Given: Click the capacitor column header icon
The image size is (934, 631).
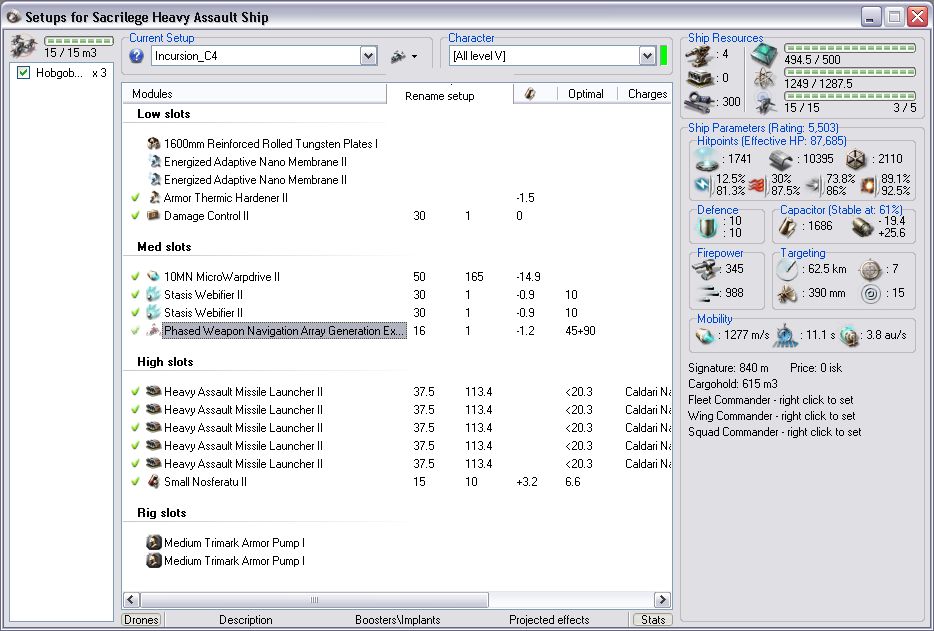Looking at the screenshot, I should pyautogui.click(x=530, y=94).
